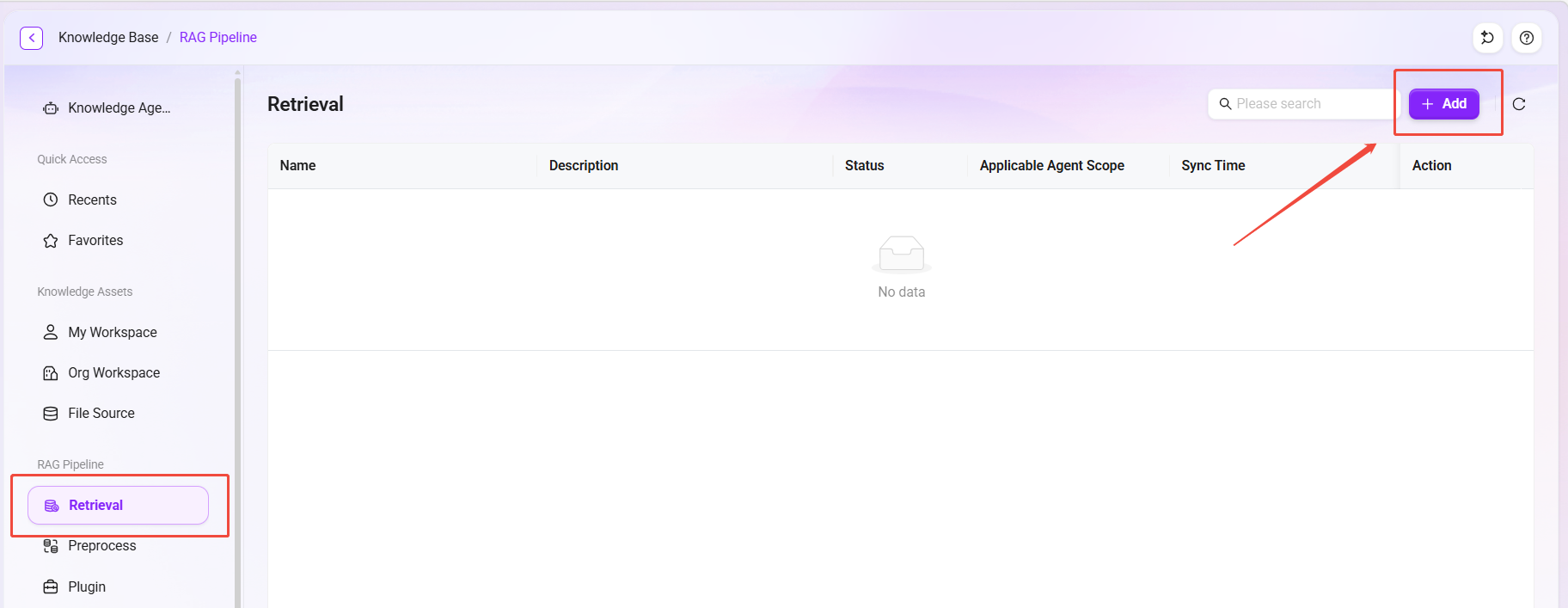Click the Knowledge Agent robot icon

pyautogui.click(x=51, y=108)
